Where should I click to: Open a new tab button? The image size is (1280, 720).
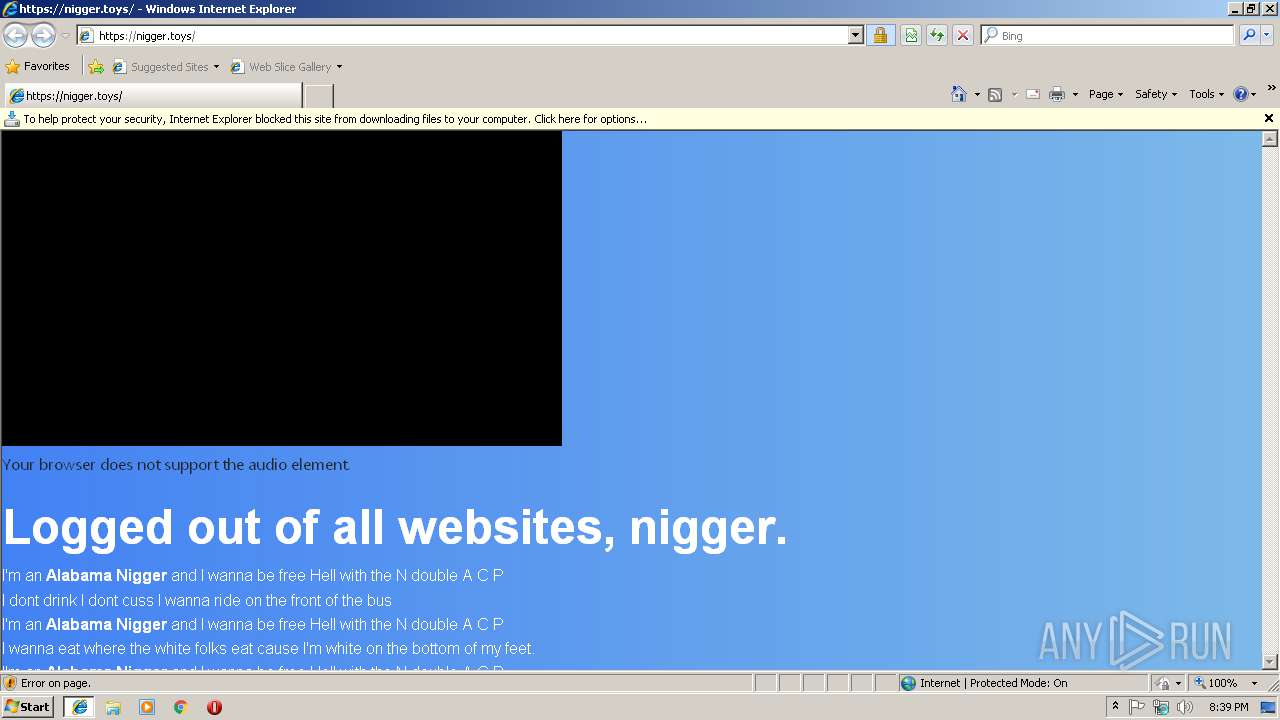[x=318, y=96]
